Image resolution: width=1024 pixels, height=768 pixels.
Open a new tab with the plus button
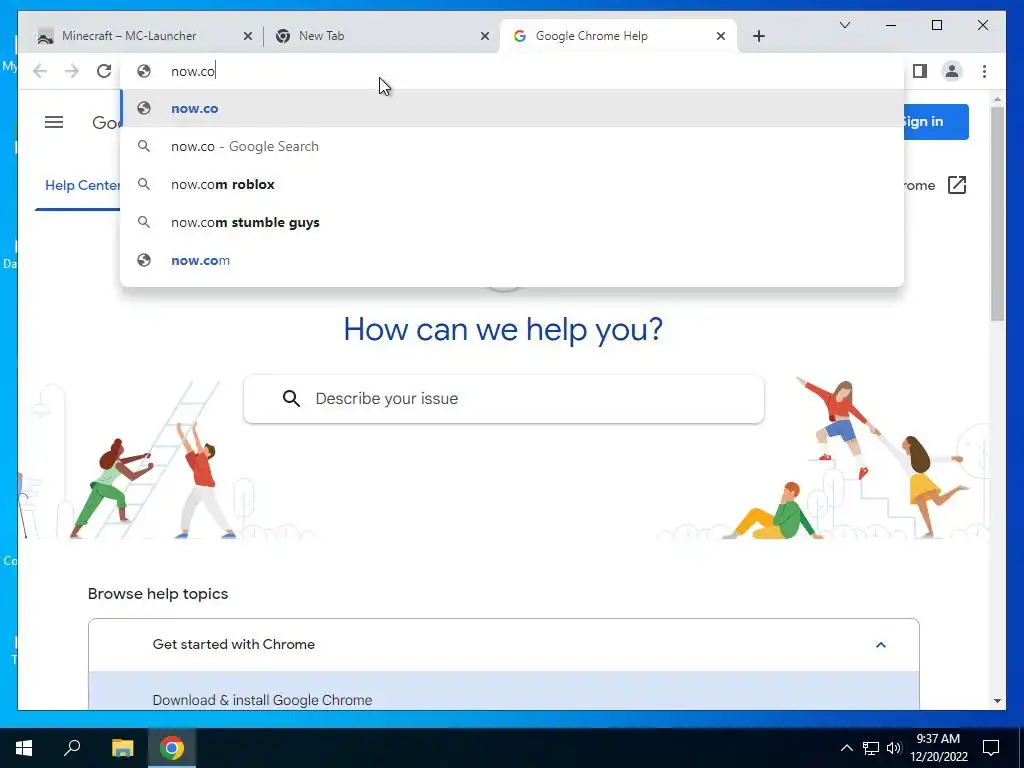[759, 37]
